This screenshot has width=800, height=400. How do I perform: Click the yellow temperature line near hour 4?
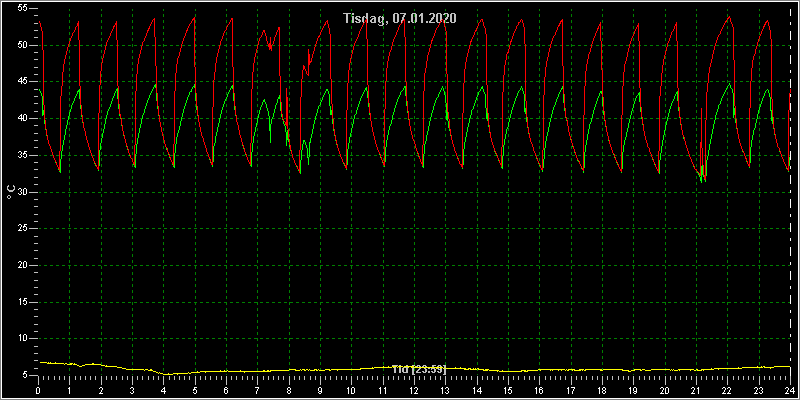point(164,373)
